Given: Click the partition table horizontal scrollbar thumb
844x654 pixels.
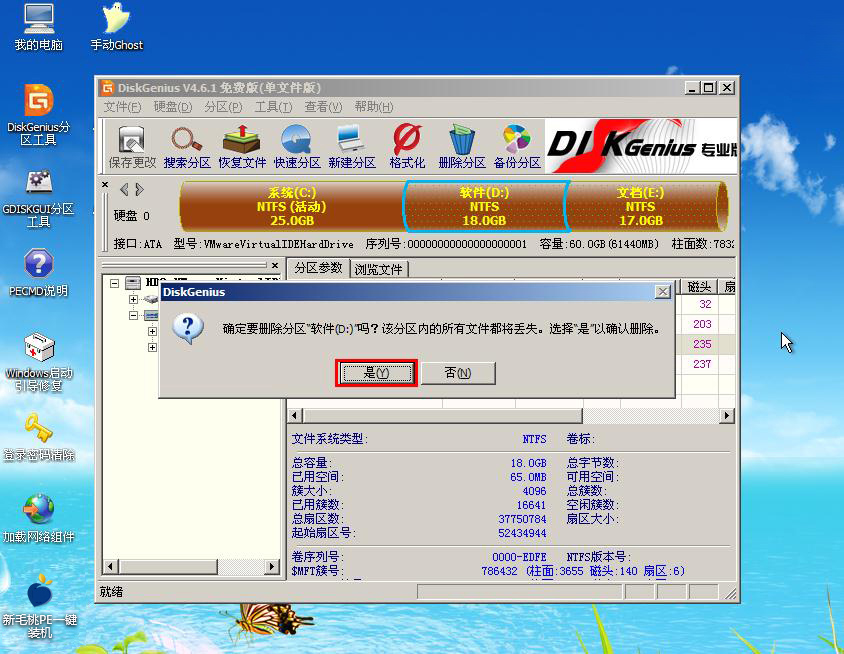Looking at the screenshot, I should coord(442,416).
